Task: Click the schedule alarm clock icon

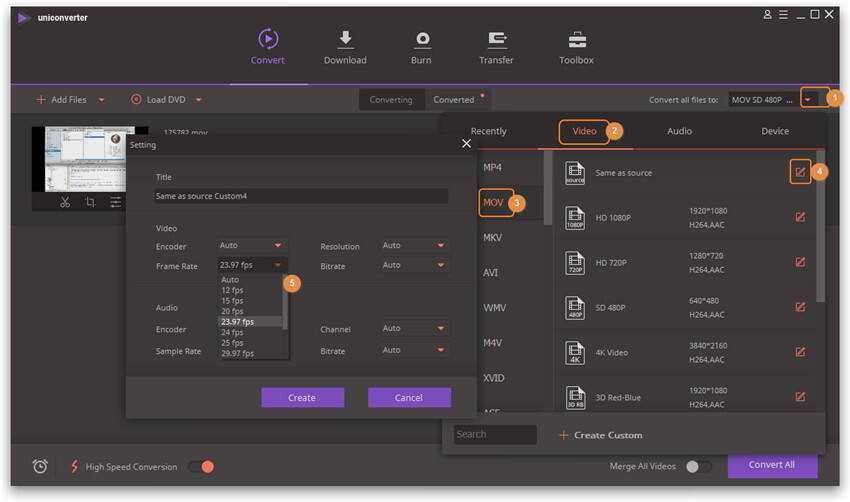Action: point(40,466)
